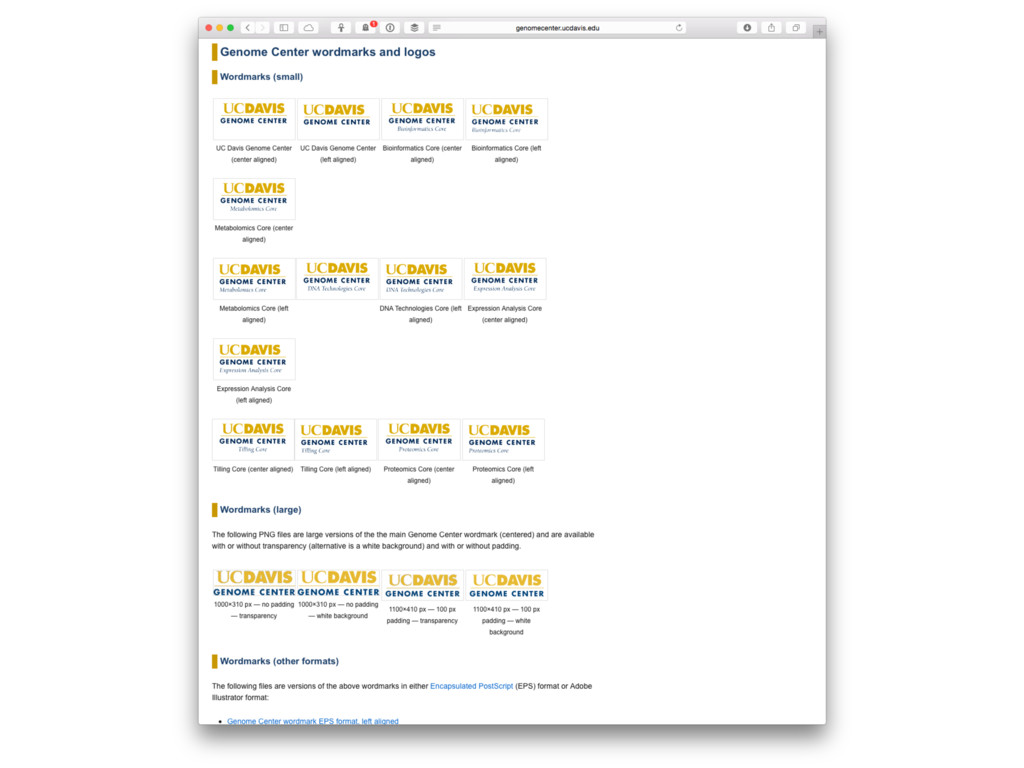The height and width of the screenshot is (768, 1024).
Task: Click the 'Wordmarks (other formats)' heading
Action: (280, 661)
